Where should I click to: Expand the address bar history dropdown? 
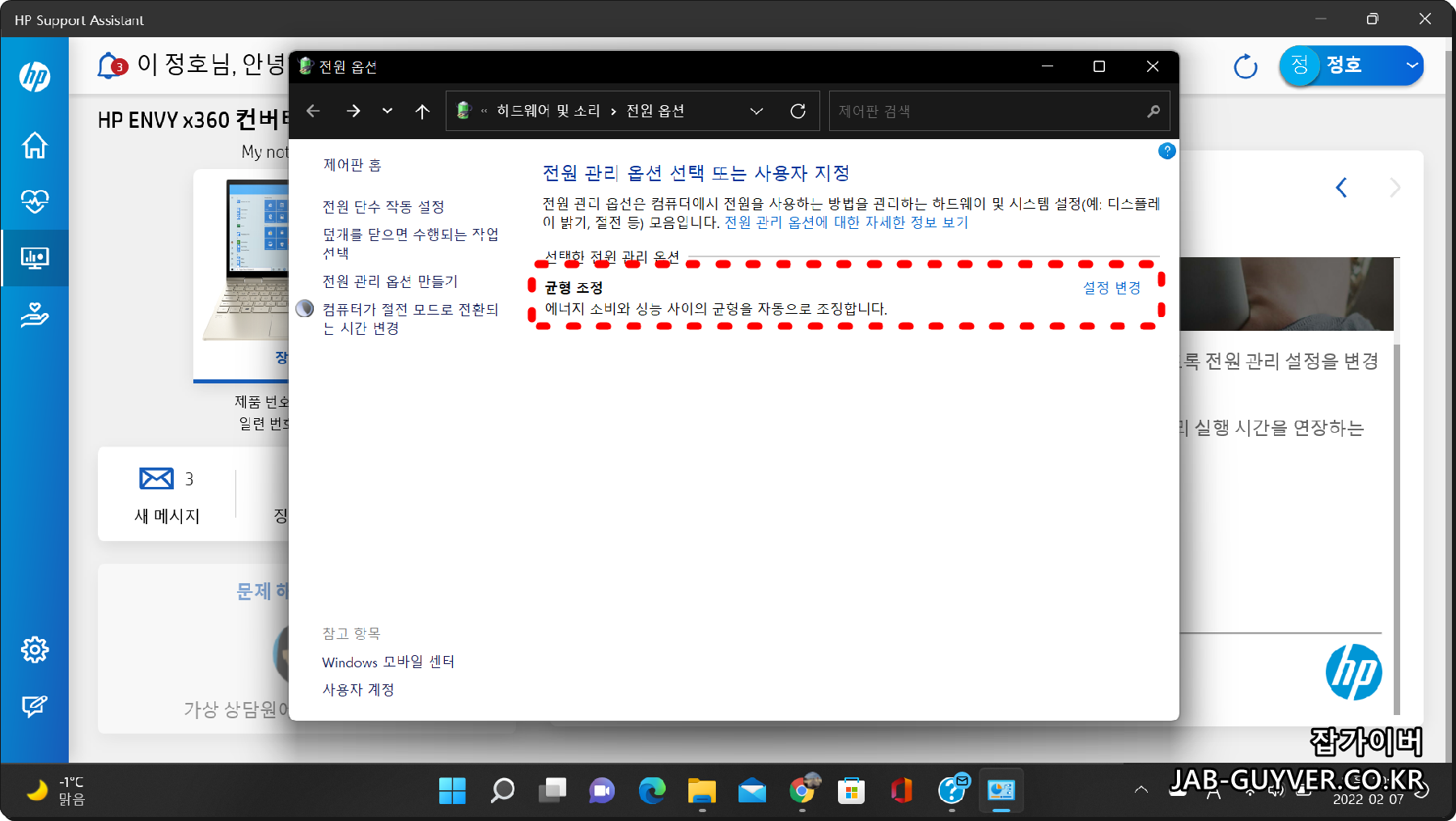click(x=756, y=111)
